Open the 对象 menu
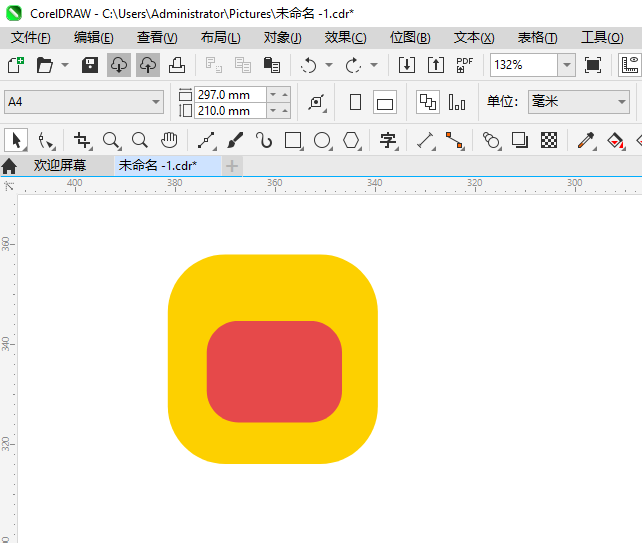This screenshot has width=642, height=543. (x=283, y=38)
